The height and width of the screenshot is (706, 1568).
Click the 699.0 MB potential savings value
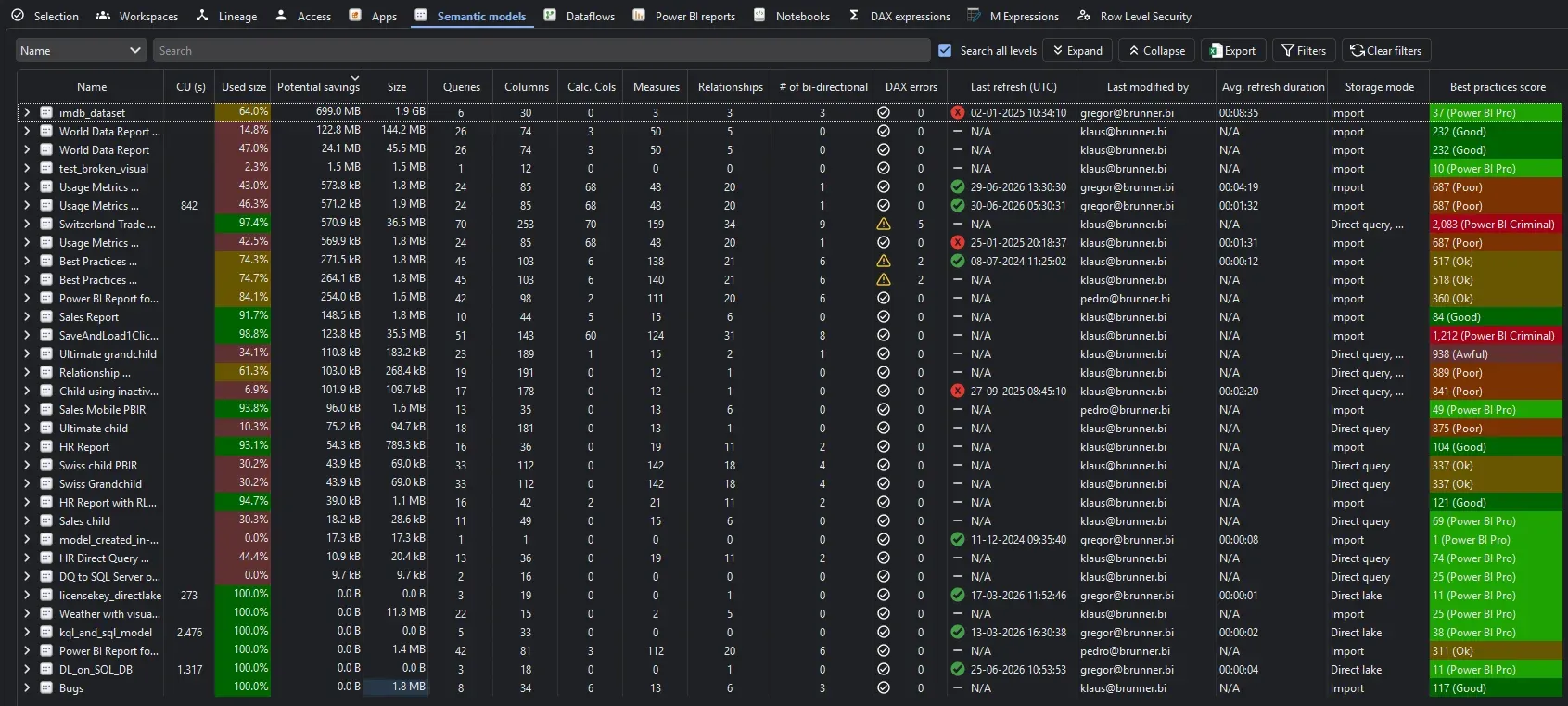click(338, 111)
